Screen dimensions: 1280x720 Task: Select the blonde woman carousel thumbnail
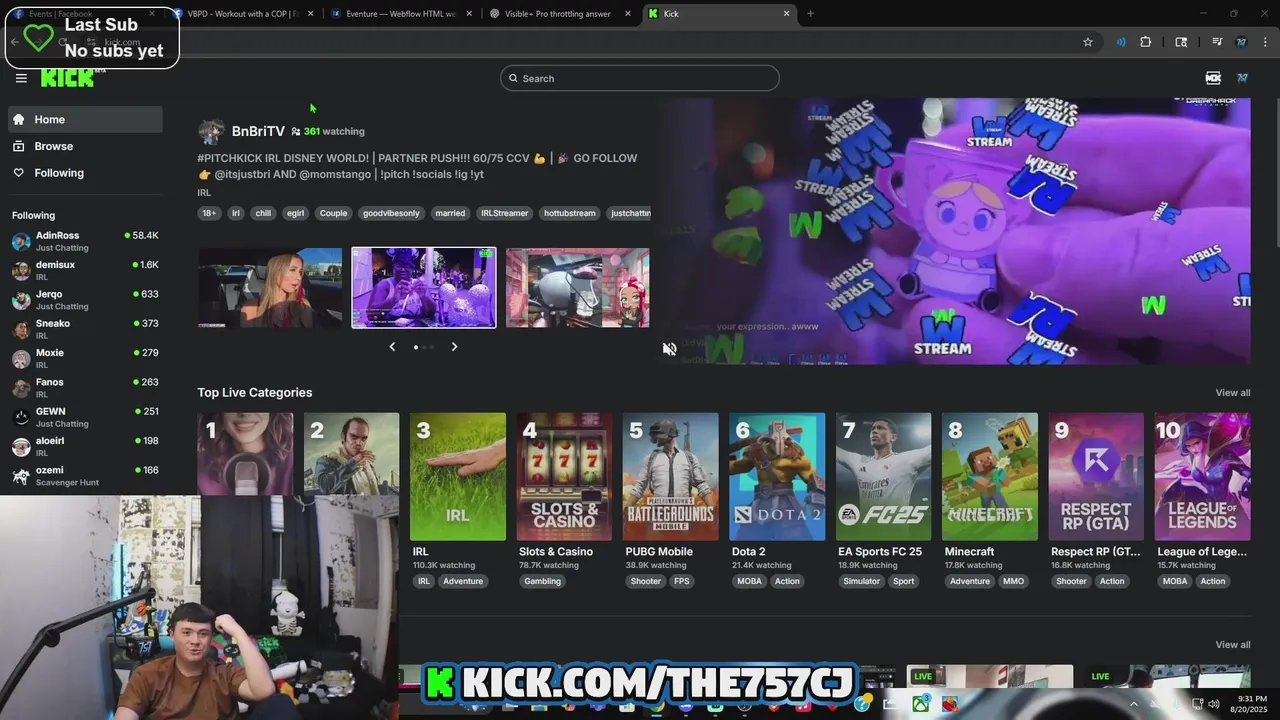[x=270, y=288]
